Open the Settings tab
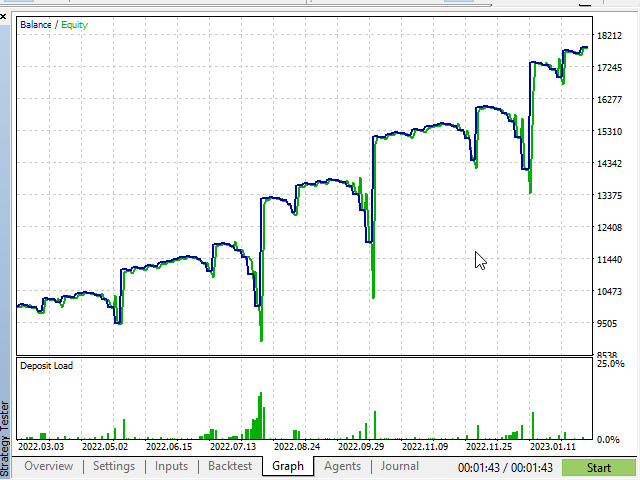 click(114, 466)
